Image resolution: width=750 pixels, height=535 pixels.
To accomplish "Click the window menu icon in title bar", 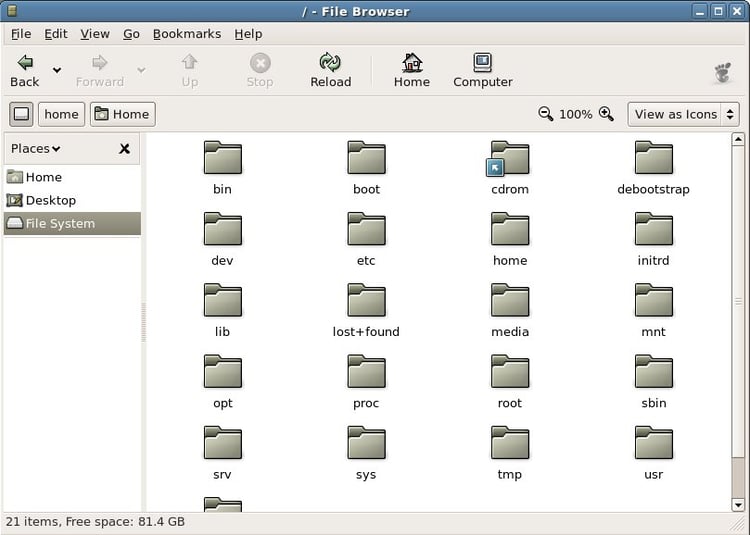I will 13,11.
